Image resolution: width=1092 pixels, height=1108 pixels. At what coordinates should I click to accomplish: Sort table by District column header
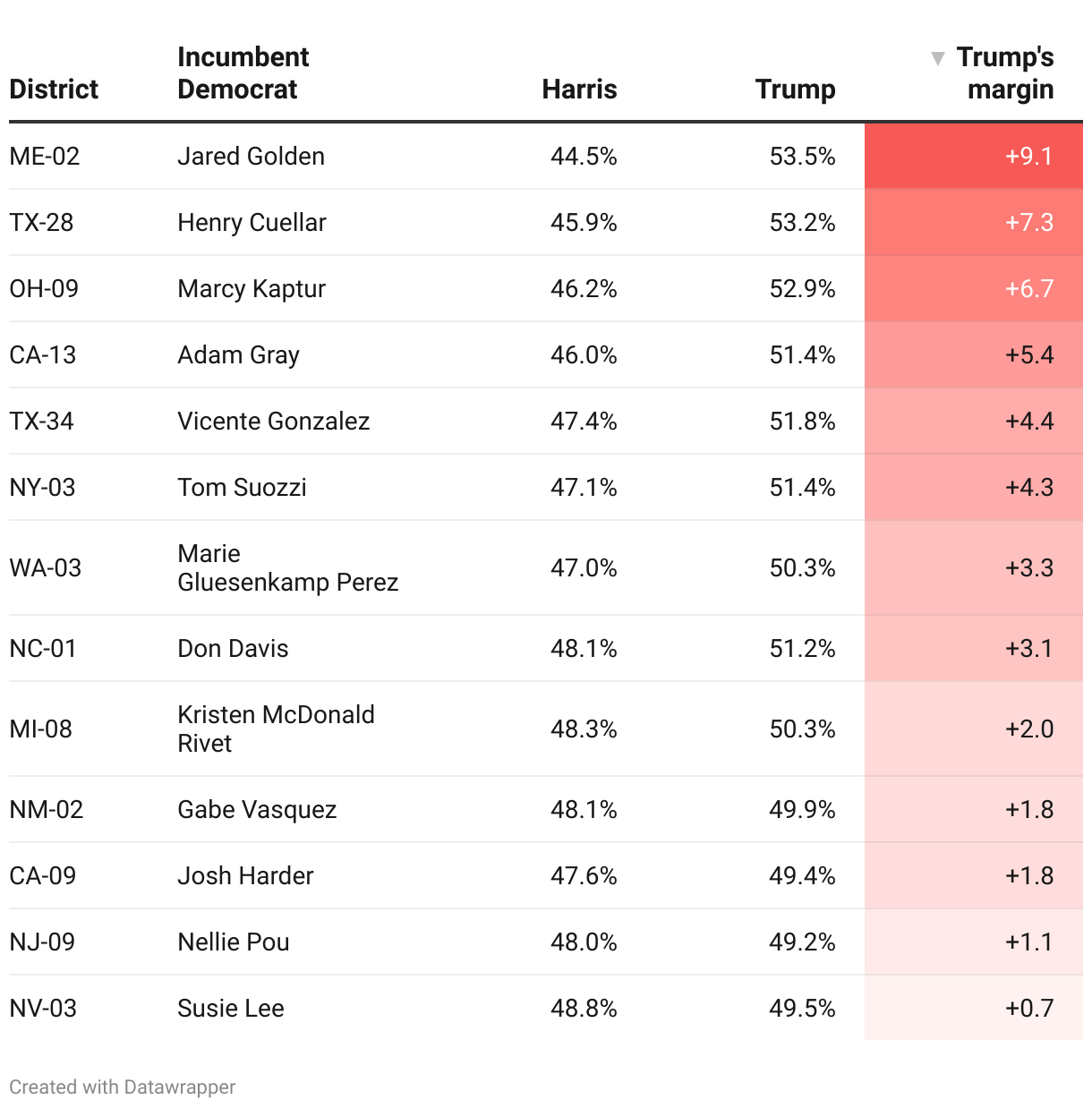(x=54, y=89)
